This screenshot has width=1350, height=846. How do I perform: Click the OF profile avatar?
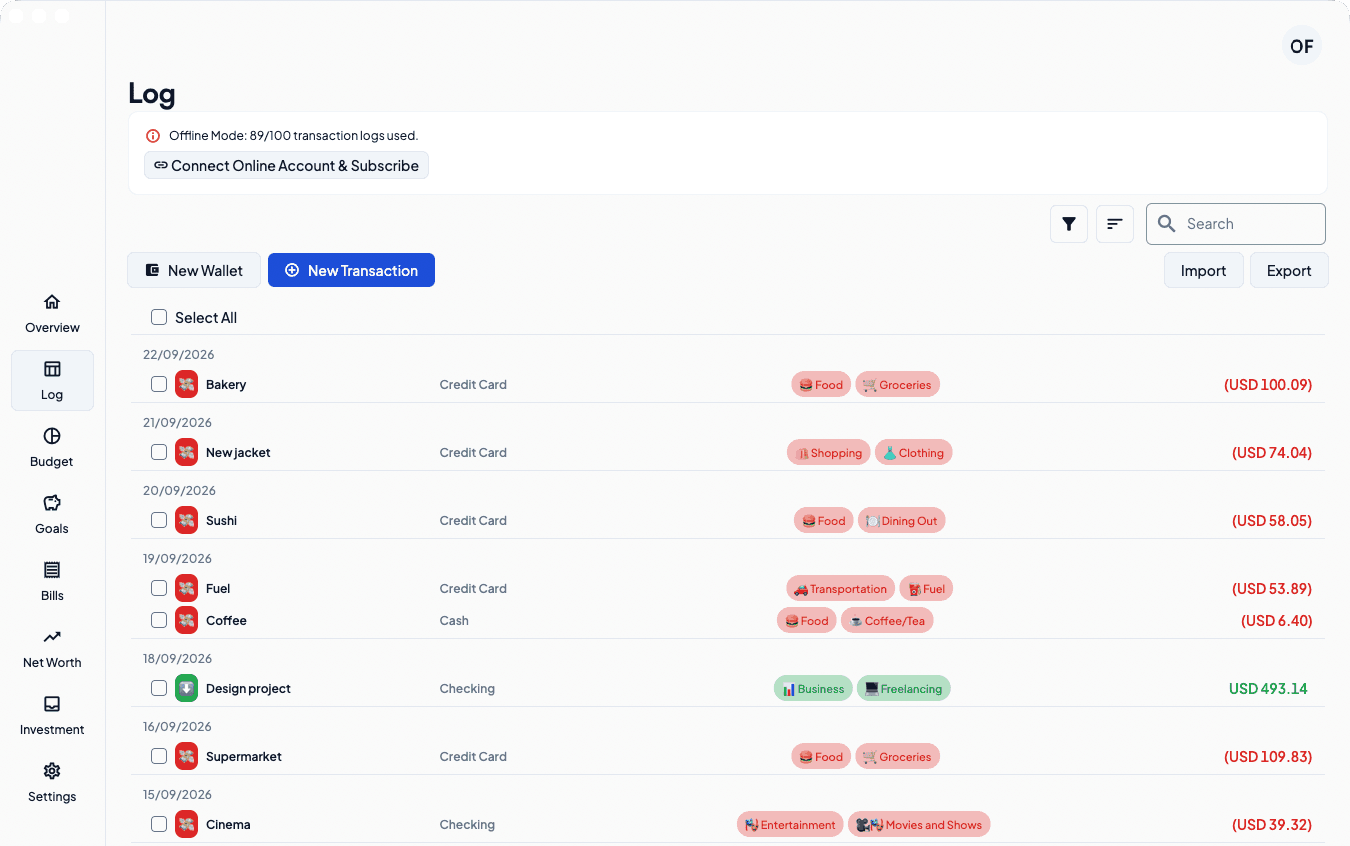[x=1302, y=46]
